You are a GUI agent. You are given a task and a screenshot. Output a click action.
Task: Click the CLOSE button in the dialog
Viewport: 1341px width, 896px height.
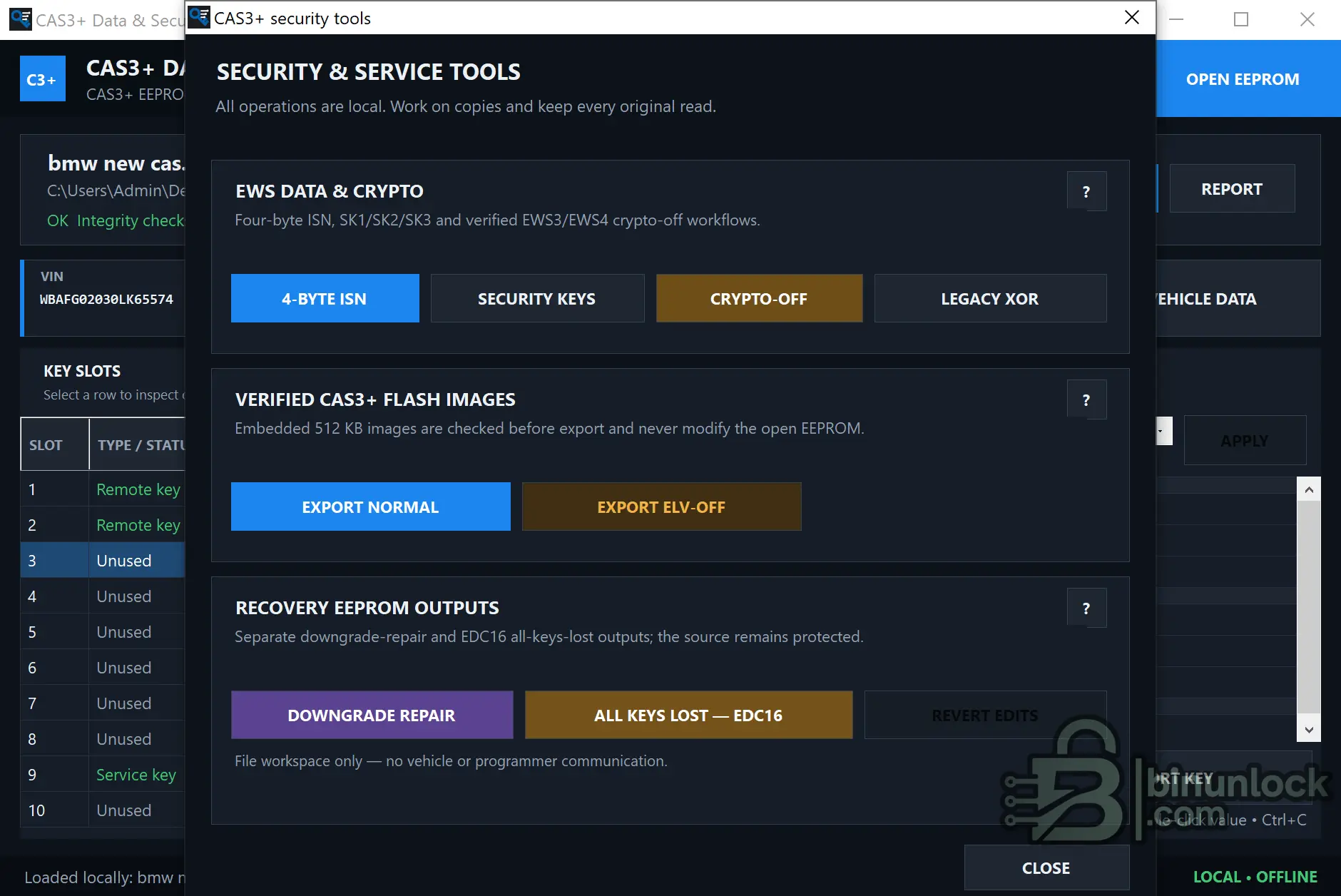[1047, 867]
